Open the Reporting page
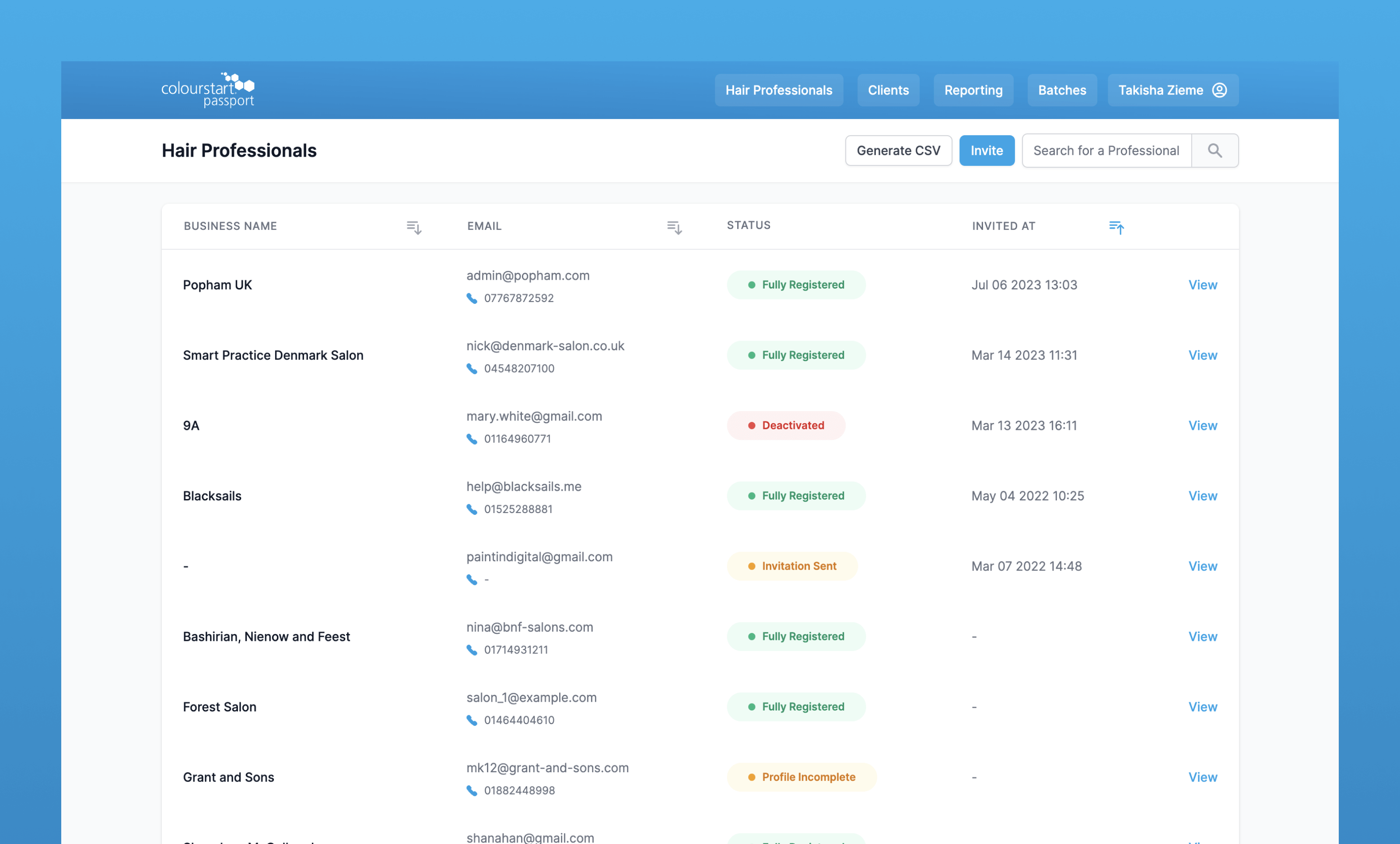This screenshot has height=844, width=1400. [x=973, y=90]
